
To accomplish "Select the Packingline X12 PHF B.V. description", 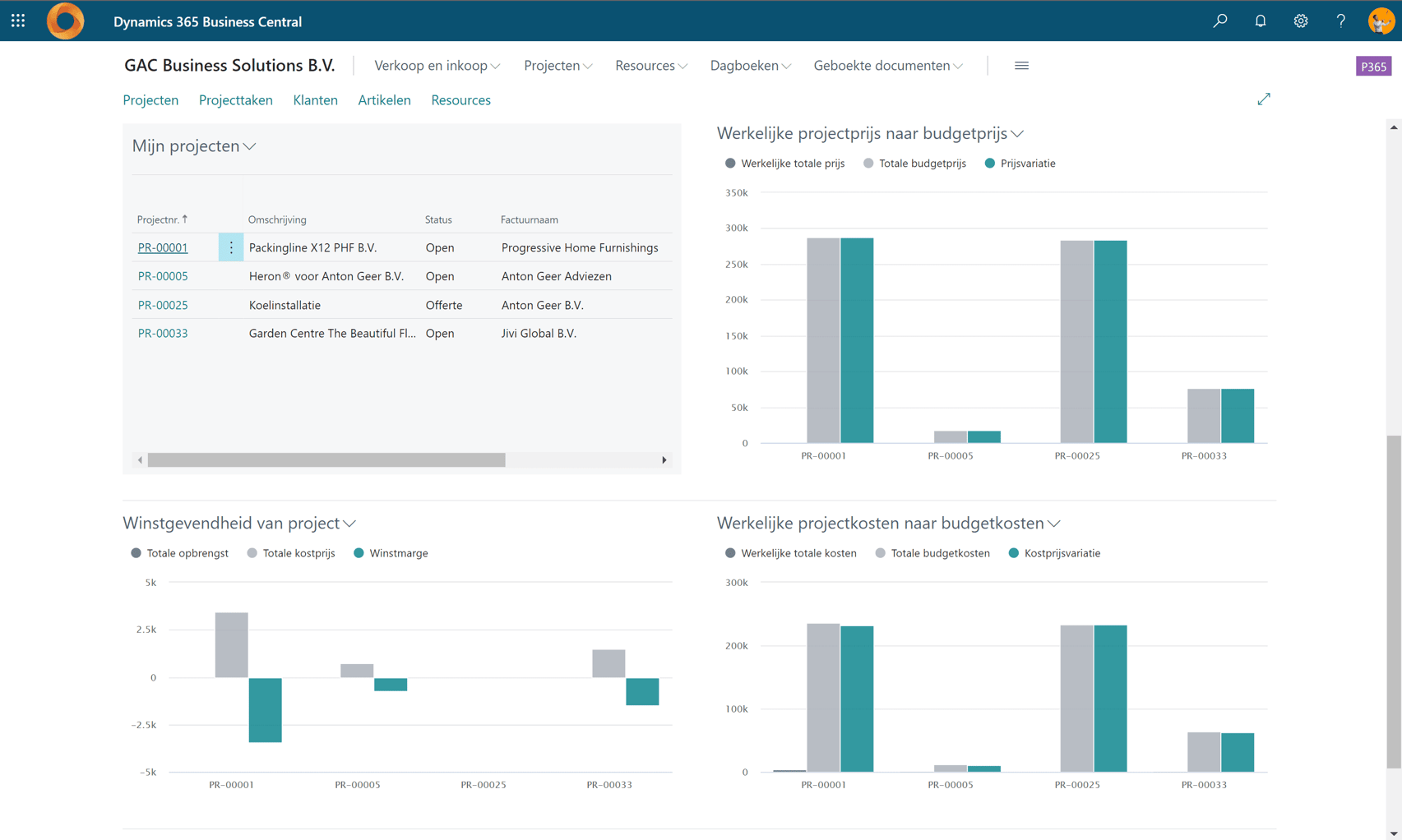I will coord(312,247).
